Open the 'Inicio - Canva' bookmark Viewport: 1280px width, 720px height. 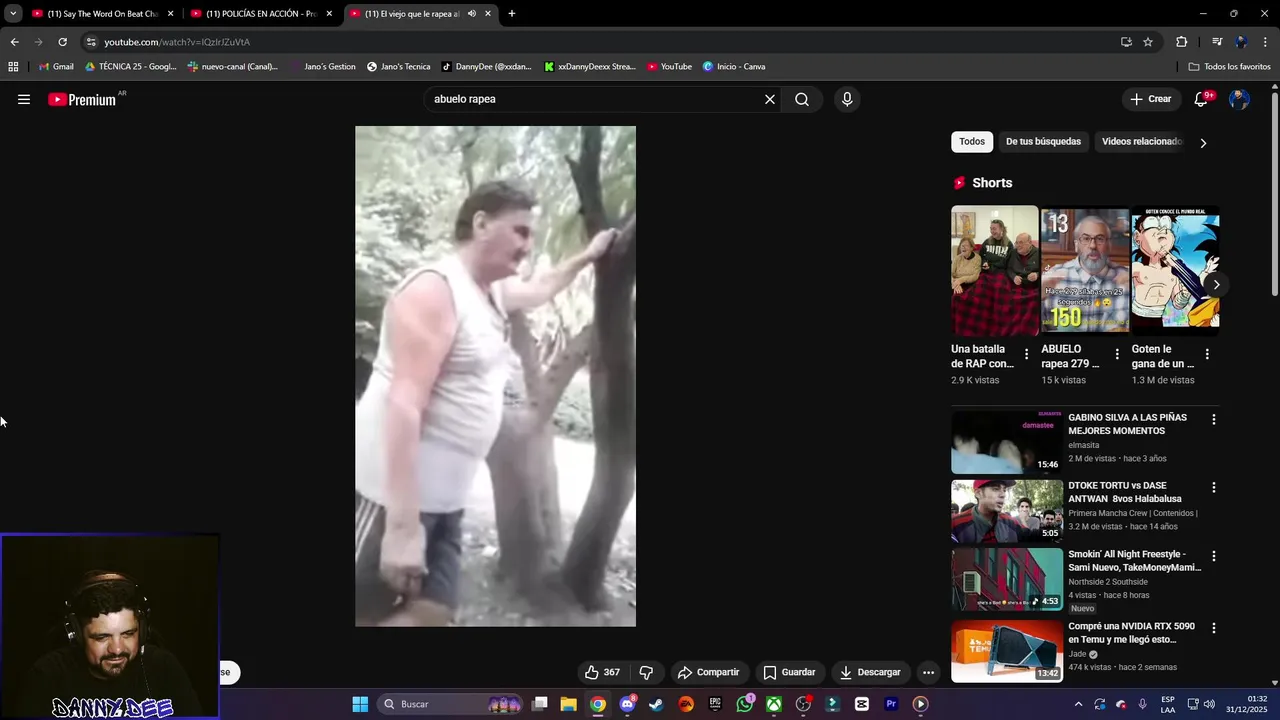[x=734, y=67]
